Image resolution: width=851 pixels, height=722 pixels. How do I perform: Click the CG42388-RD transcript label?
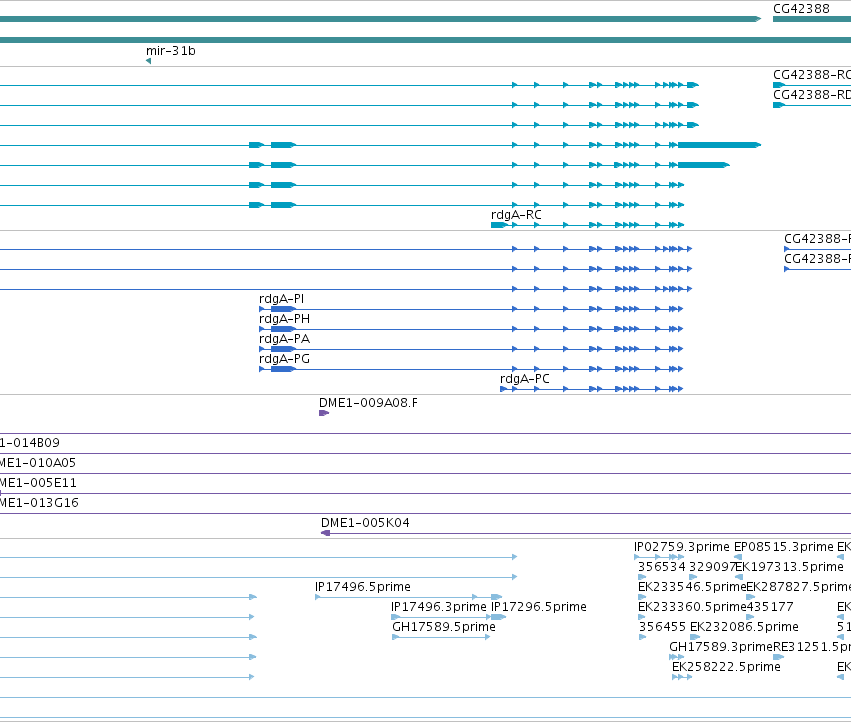(x=812, y=95)
